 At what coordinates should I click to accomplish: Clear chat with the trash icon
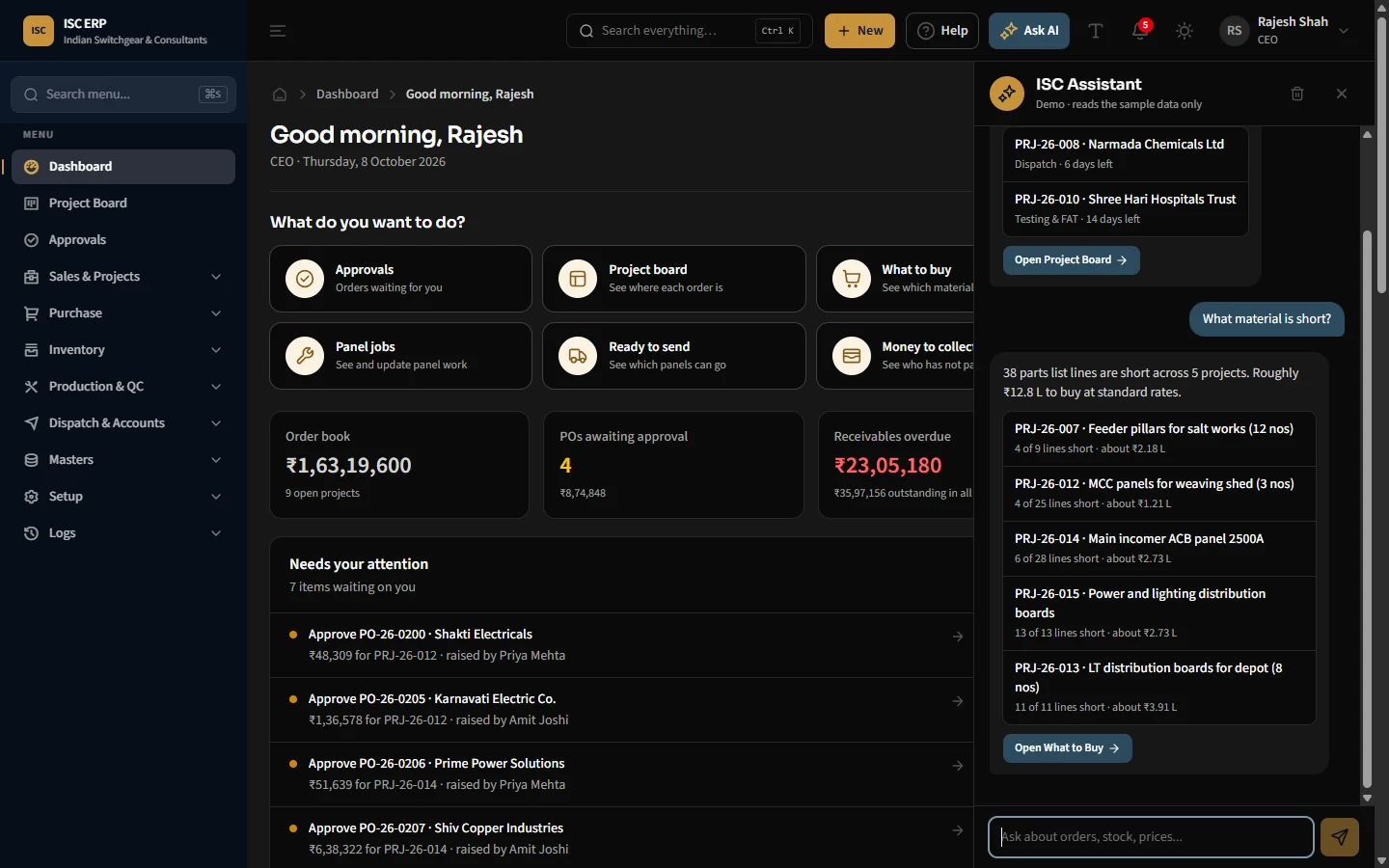[1297, 94]
